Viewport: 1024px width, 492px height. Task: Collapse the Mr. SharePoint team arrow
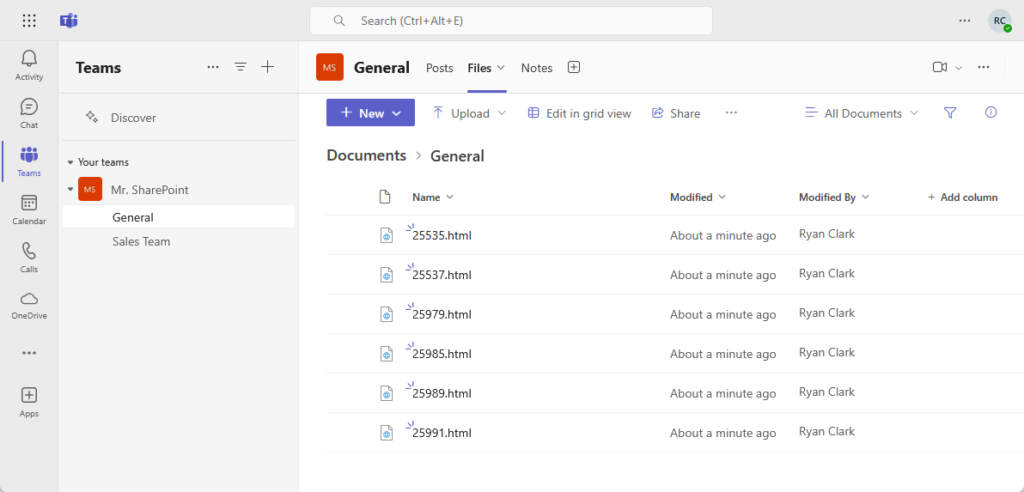[70, 189]
